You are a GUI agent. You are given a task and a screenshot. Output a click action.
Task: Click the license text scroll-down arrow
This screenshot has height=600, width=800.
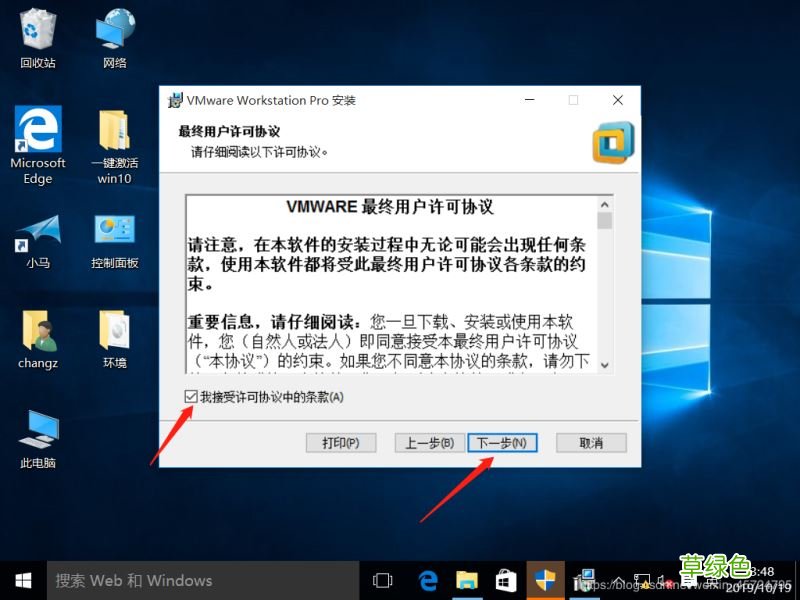click(x=605, y=365)
